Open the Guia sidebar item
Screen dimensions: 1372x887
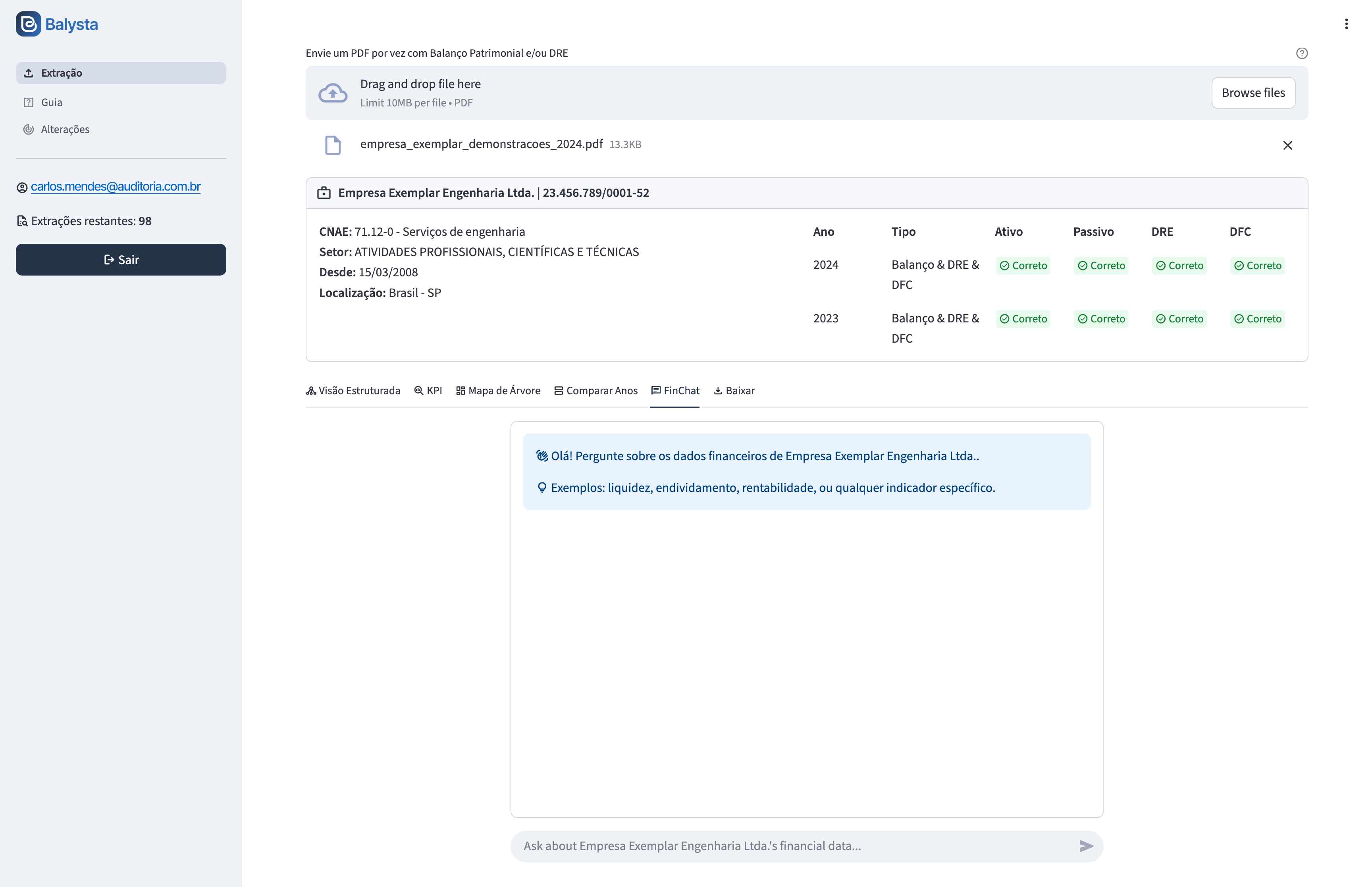coord(121,102)
